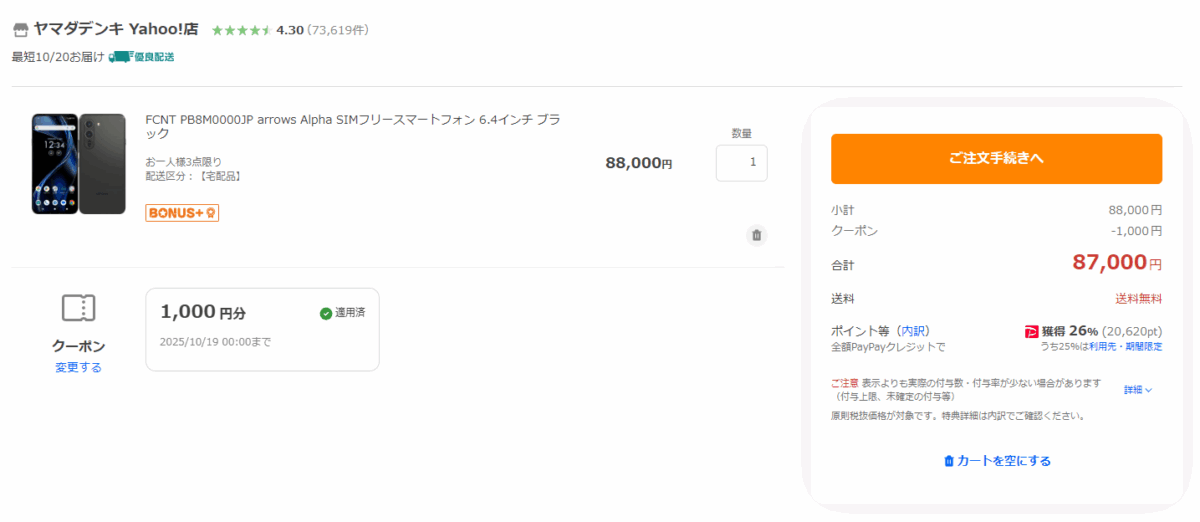Open the FCNT arrows Alpha product title
Viewport: 1200px width, 522px height.
352,126
